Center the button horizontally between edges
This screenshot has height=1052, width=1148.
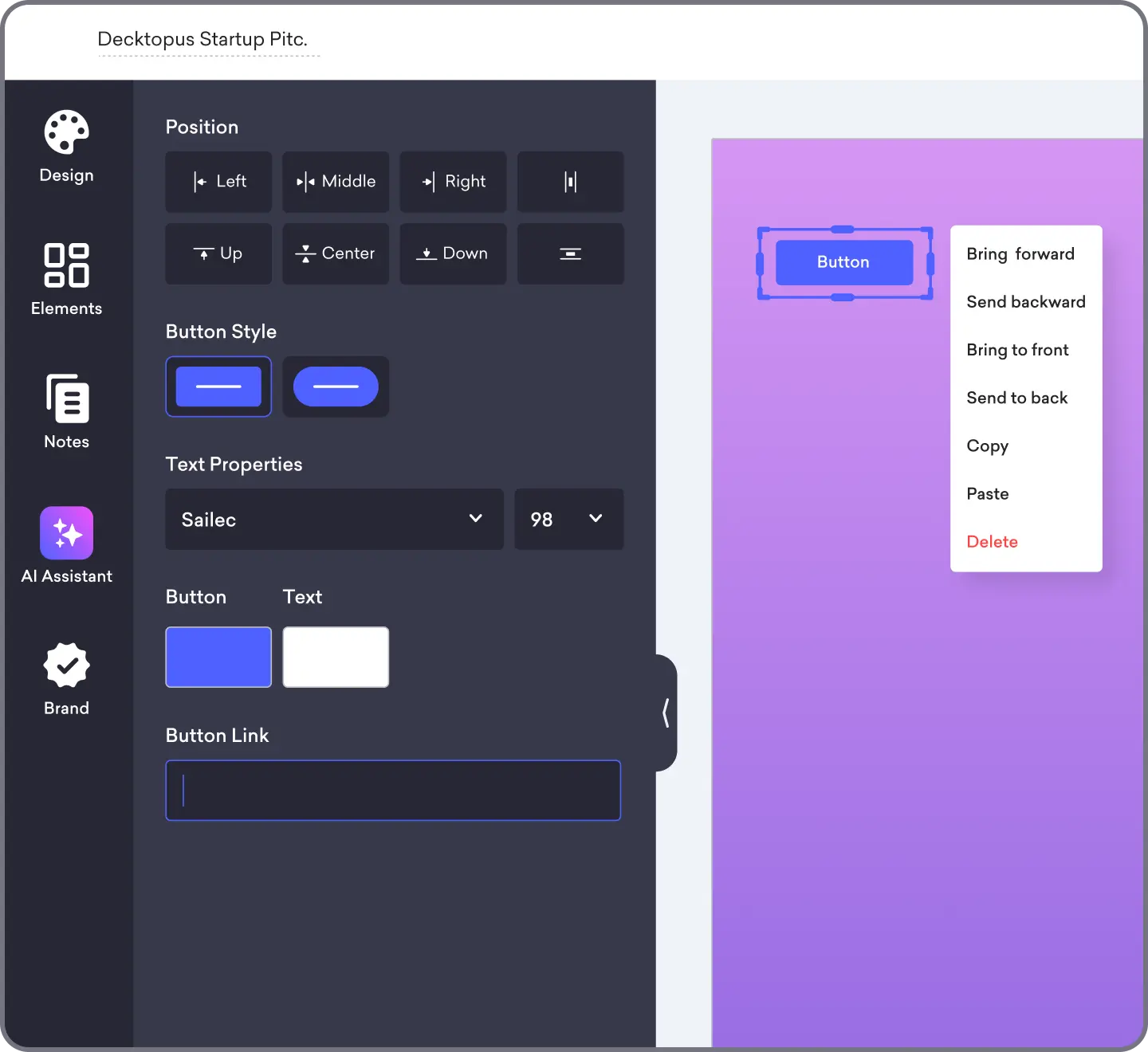pyautogui.click(x=335, y=182)
